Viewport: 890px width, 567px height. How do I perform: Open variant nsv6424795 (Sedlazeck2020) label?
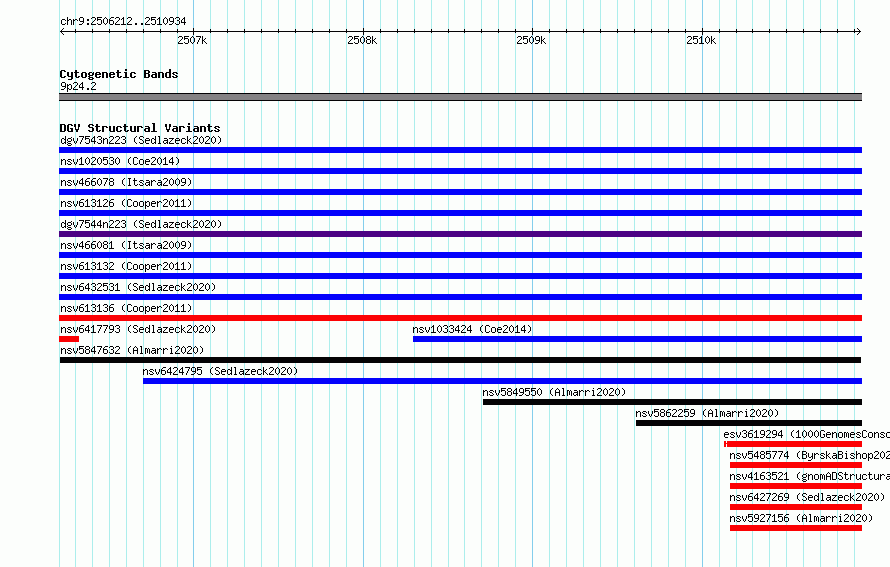point(220,371)
